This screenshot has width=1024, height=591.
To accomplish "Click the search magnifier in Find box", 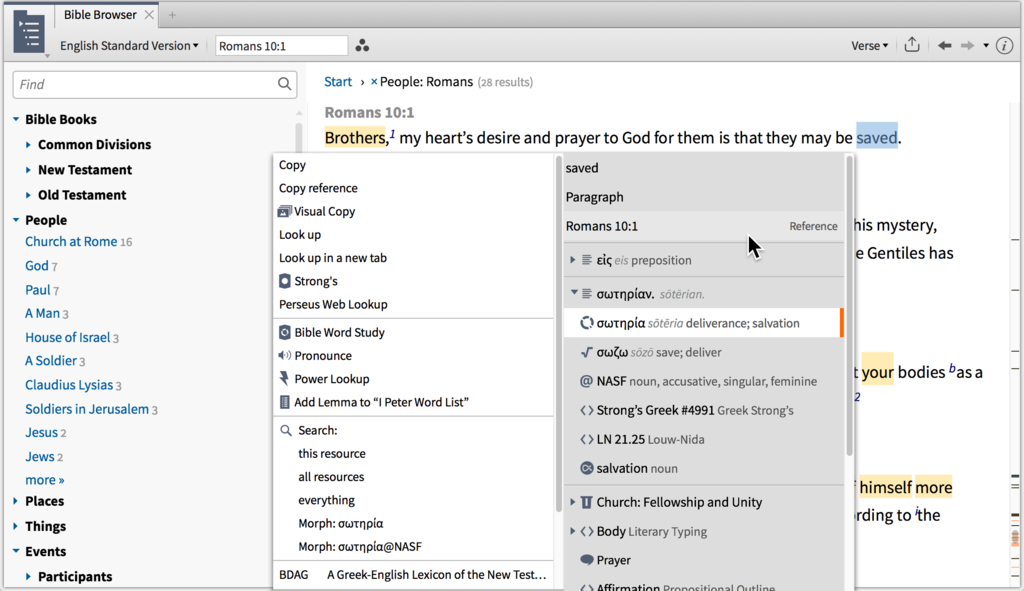I will click(284, 84).
